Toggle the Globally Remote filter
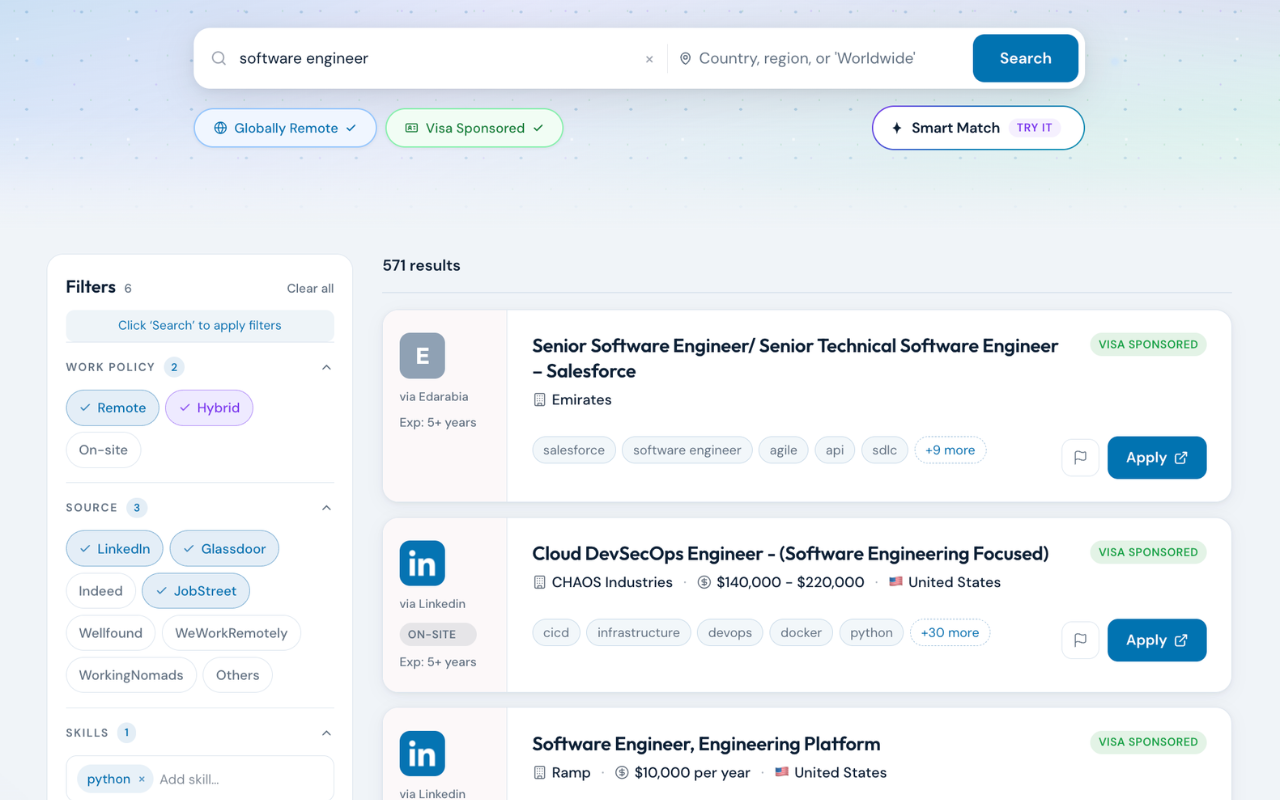This screenshot has width=1280, height=800. click(x=285, y=128)
